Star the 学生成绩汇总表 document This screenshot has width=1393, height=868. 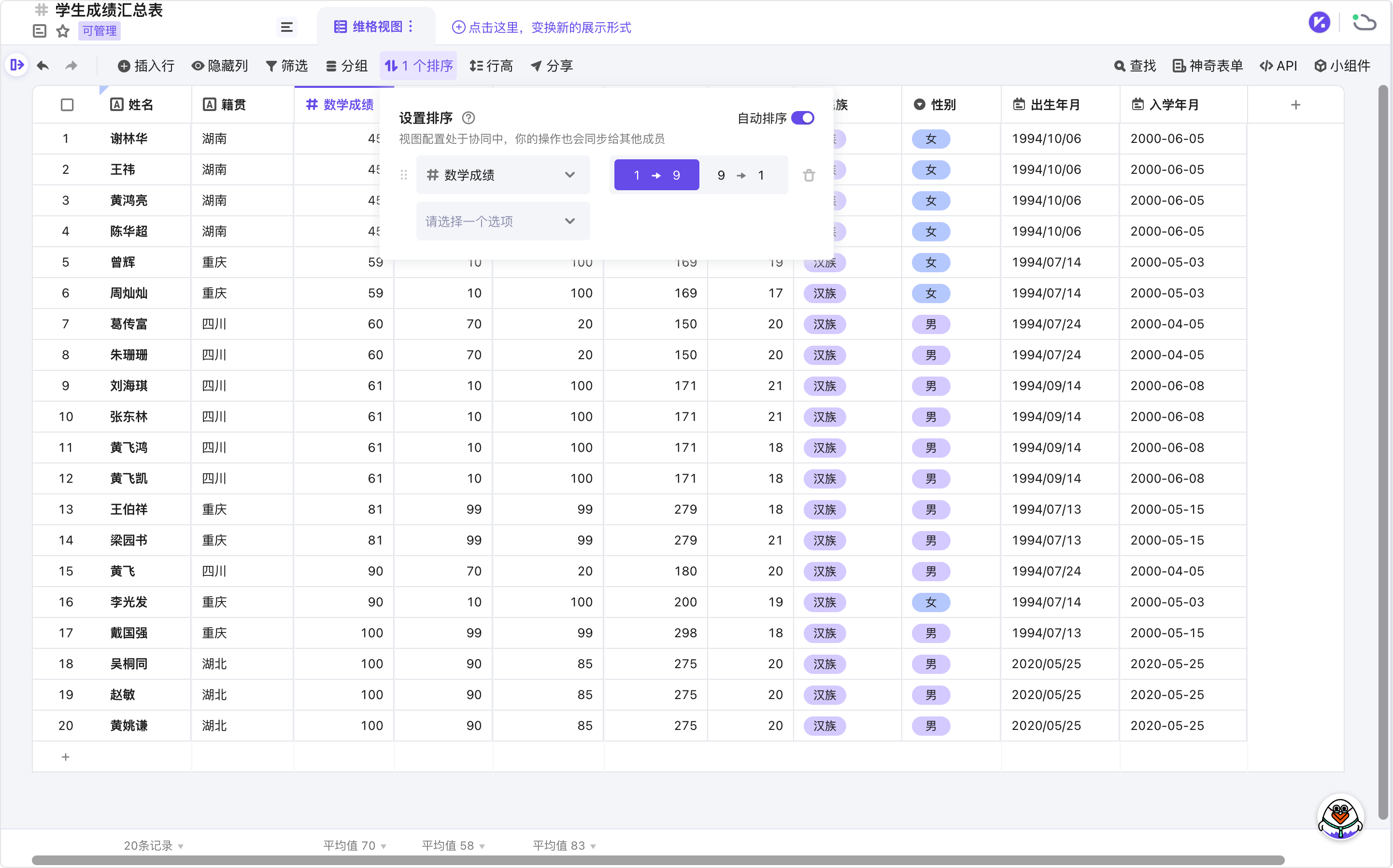(x=63, y=31)
